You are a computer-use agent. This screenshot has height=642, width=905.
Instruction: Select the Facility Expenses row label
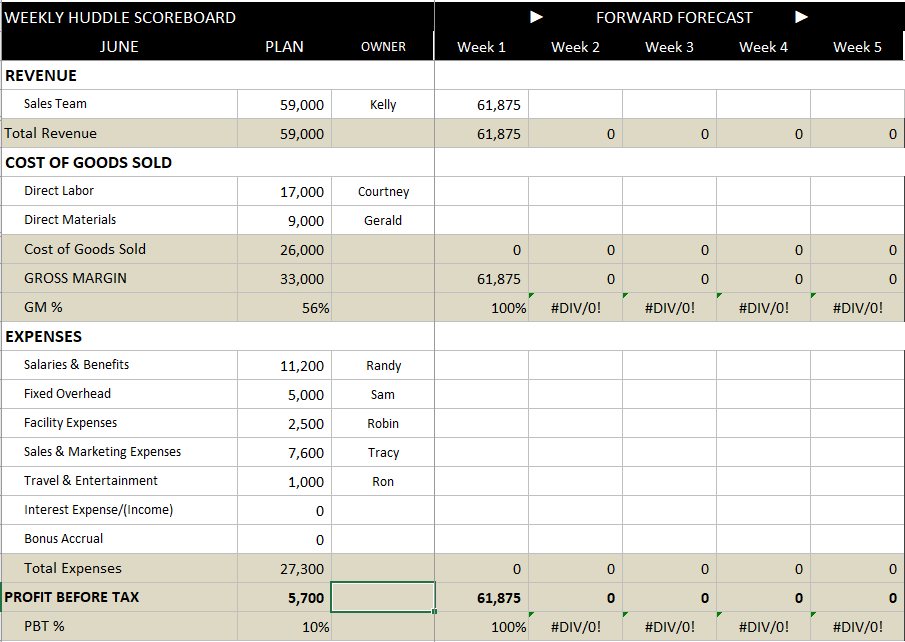(119, 423)
